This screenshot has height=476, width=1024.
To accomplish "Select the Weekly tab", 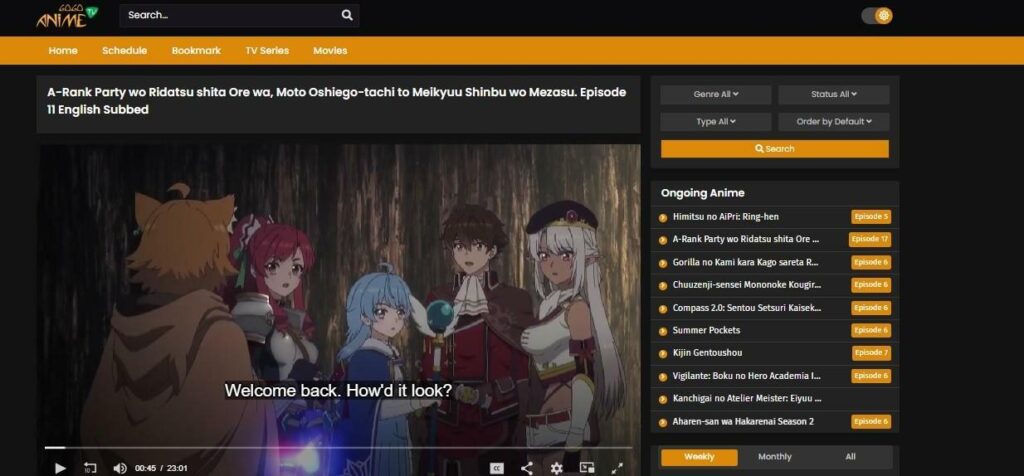I will [x=699, y=457].
